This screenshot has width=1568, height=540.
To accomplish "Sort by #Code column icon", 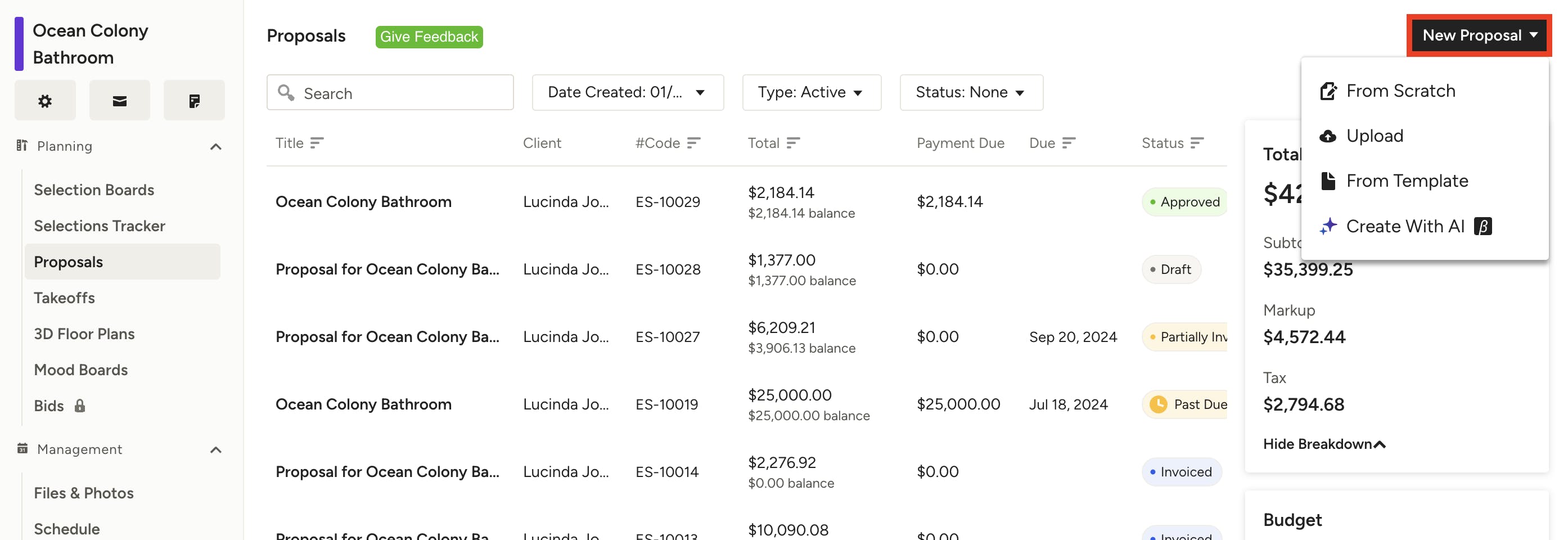I will pyautogui.click(x=694, y=143).
